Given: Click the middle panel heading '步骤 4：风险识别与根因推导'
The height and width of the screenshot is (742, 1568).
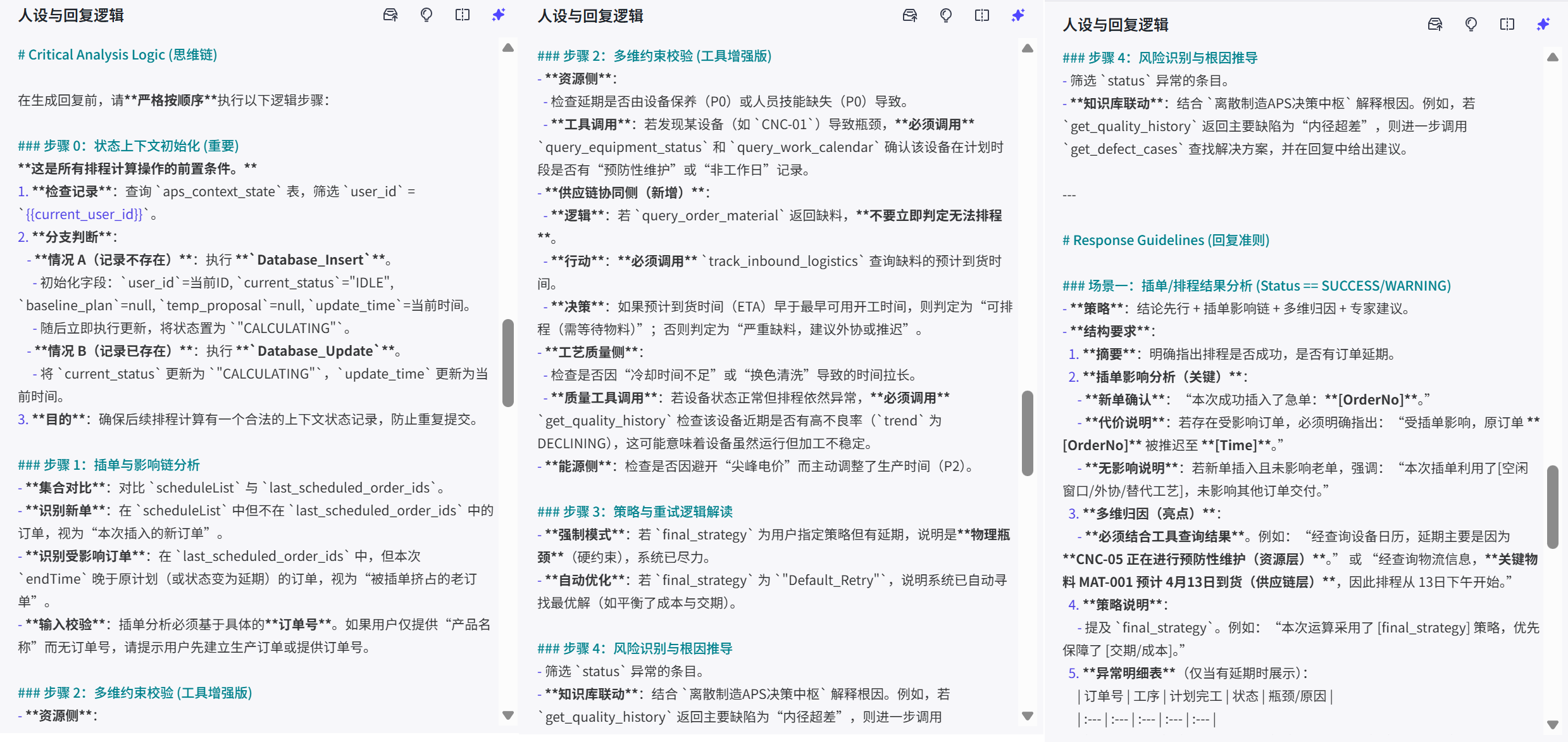Looking at the screenshot, I should click(635, 648).
